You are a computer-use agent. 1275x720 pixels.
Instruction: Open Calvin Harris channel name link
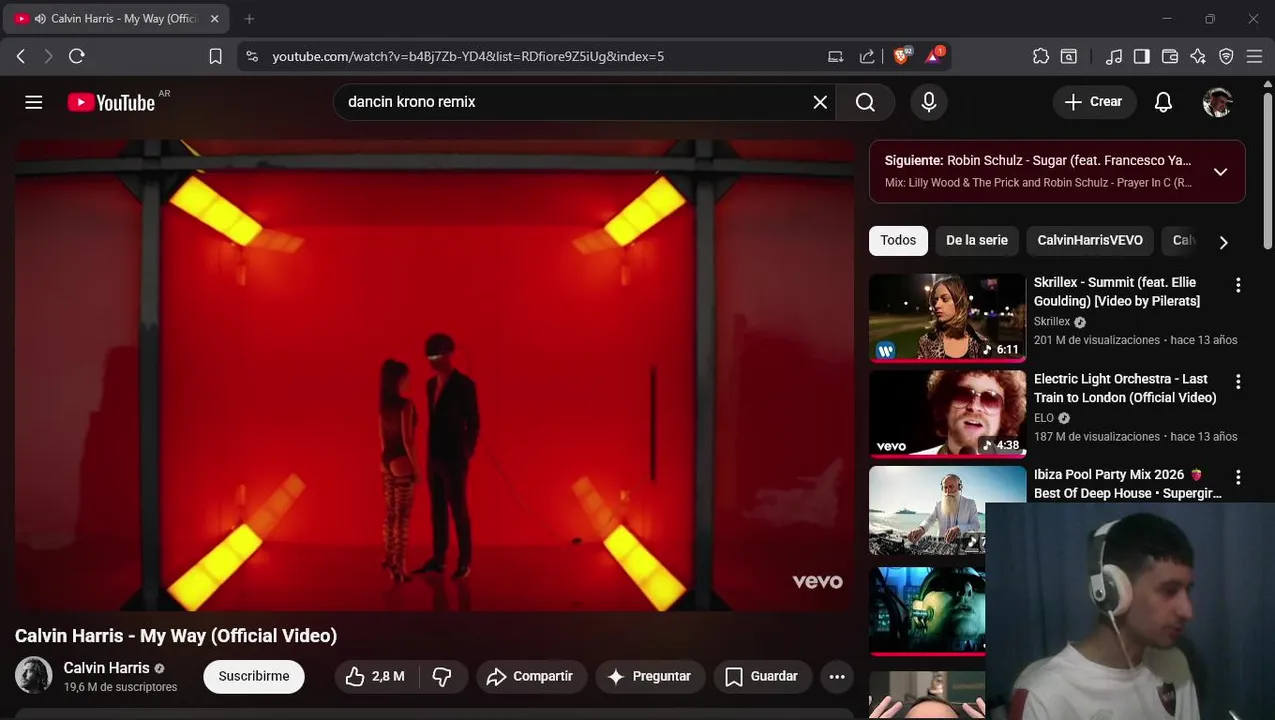106,668
